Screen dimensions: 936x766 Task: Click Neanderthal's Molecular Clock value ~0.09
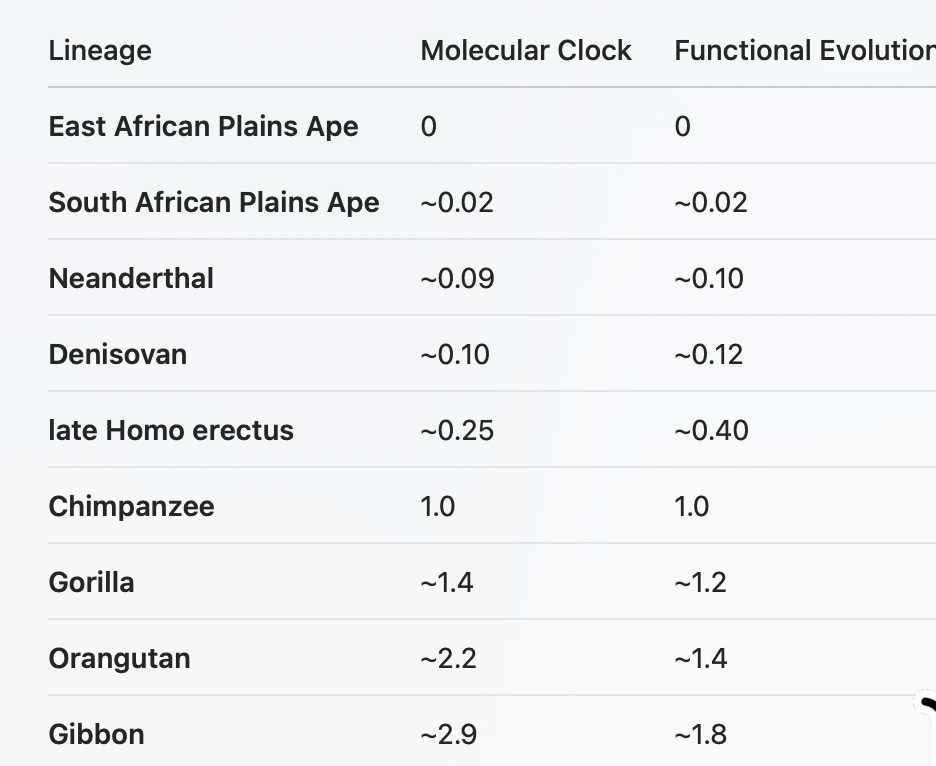pos(457,279)
